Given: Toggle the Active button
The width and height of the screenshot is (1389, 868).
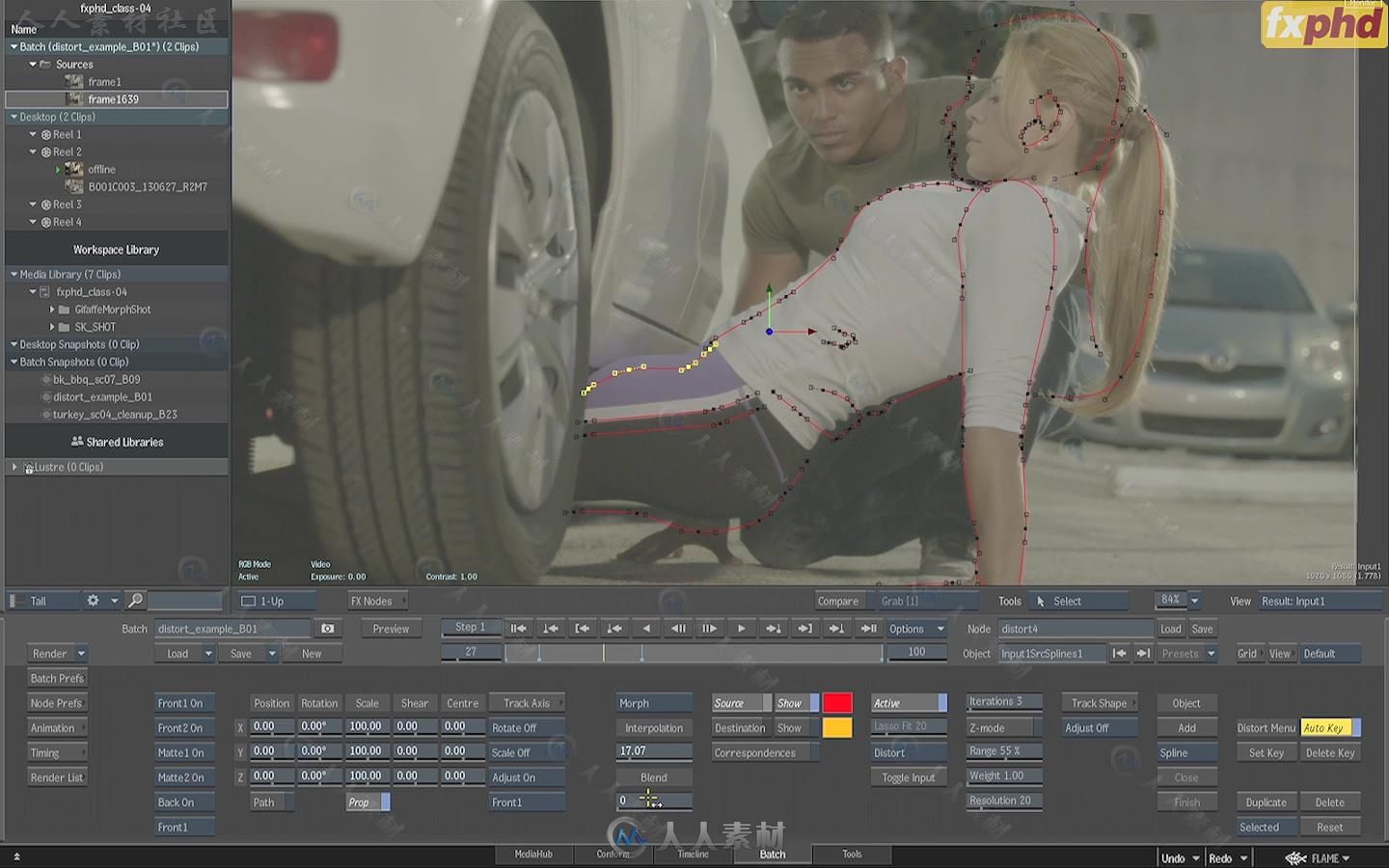Looking at the screenshot, I should pos(909,703).
